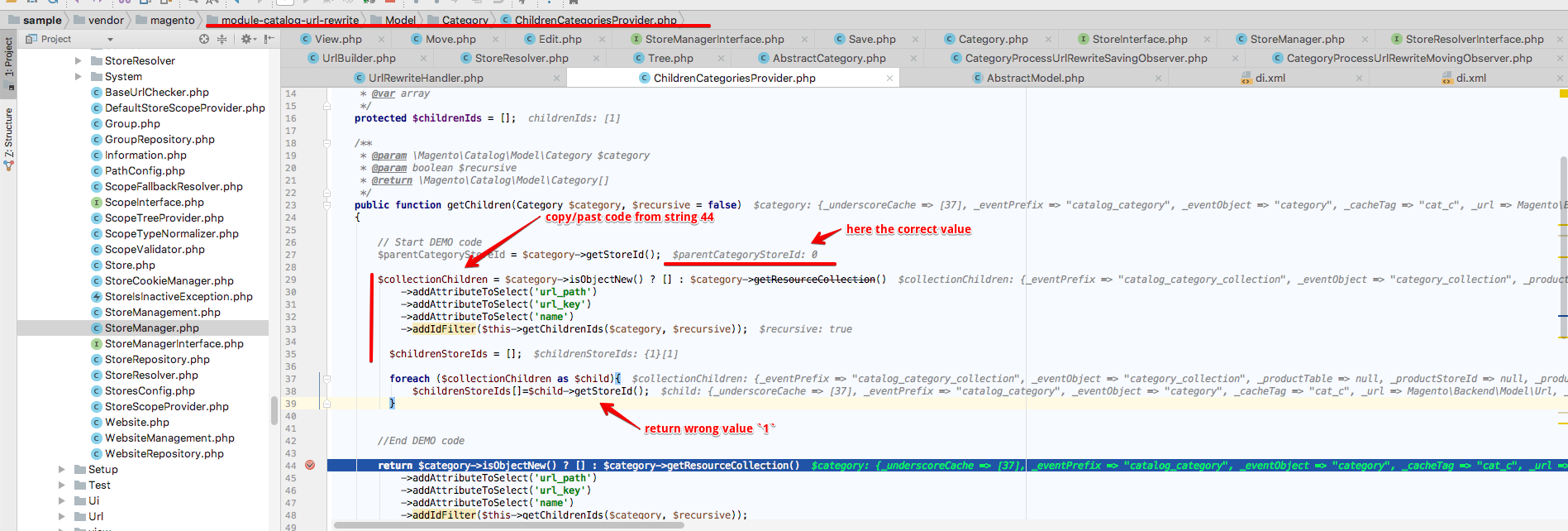This screenshot has width=1568, height=531.
Task: Click the editor horizontal scrollbar
Action: 508,524
